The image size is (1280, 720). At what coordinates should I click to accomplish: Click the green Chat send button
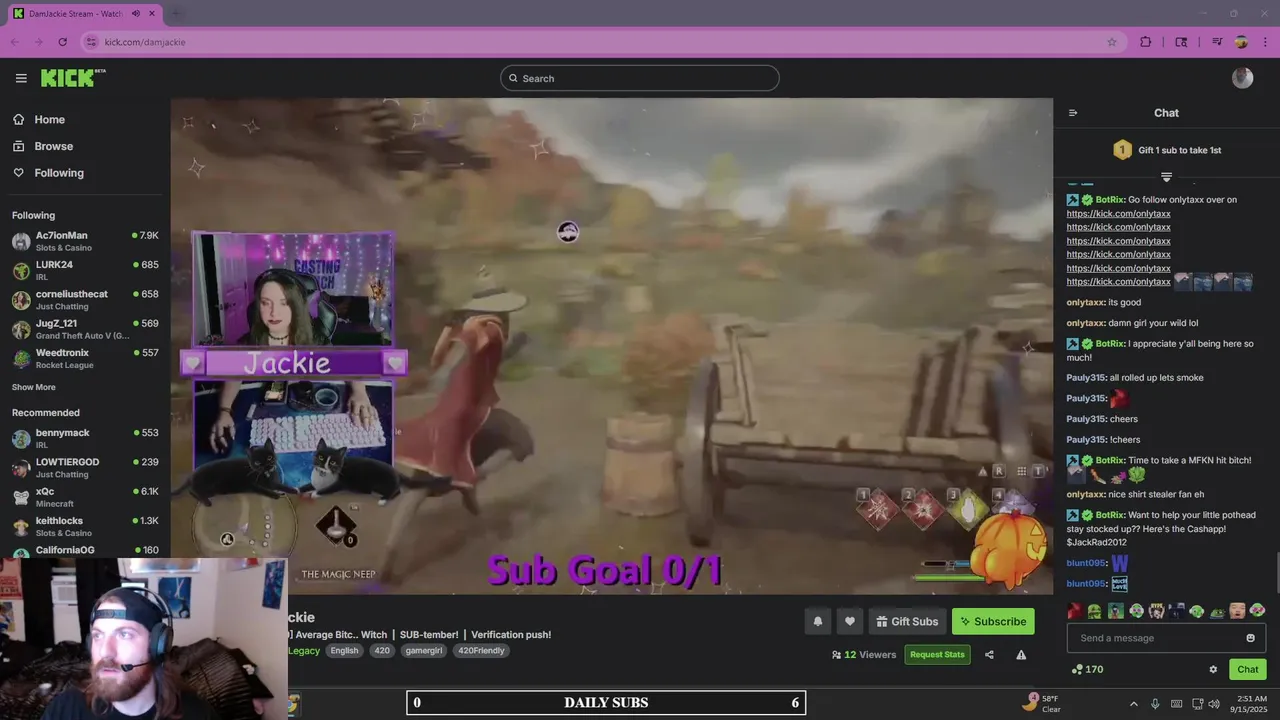click(1248, 669)
